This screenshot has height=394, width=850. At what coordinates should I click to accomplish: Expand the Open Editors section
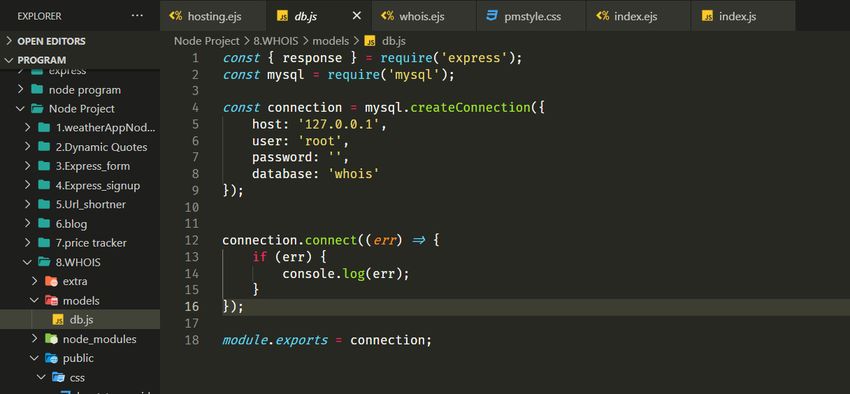(x=80, y=41)
